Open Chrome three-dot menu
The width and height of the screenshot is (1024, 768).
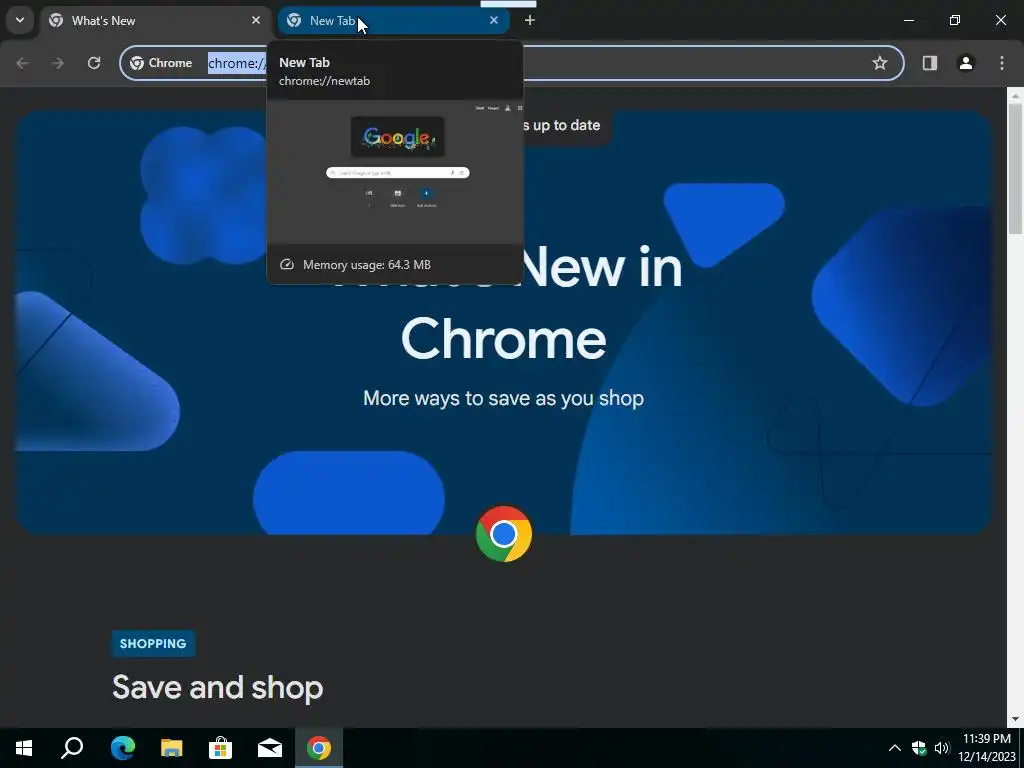click(1002, 63)
